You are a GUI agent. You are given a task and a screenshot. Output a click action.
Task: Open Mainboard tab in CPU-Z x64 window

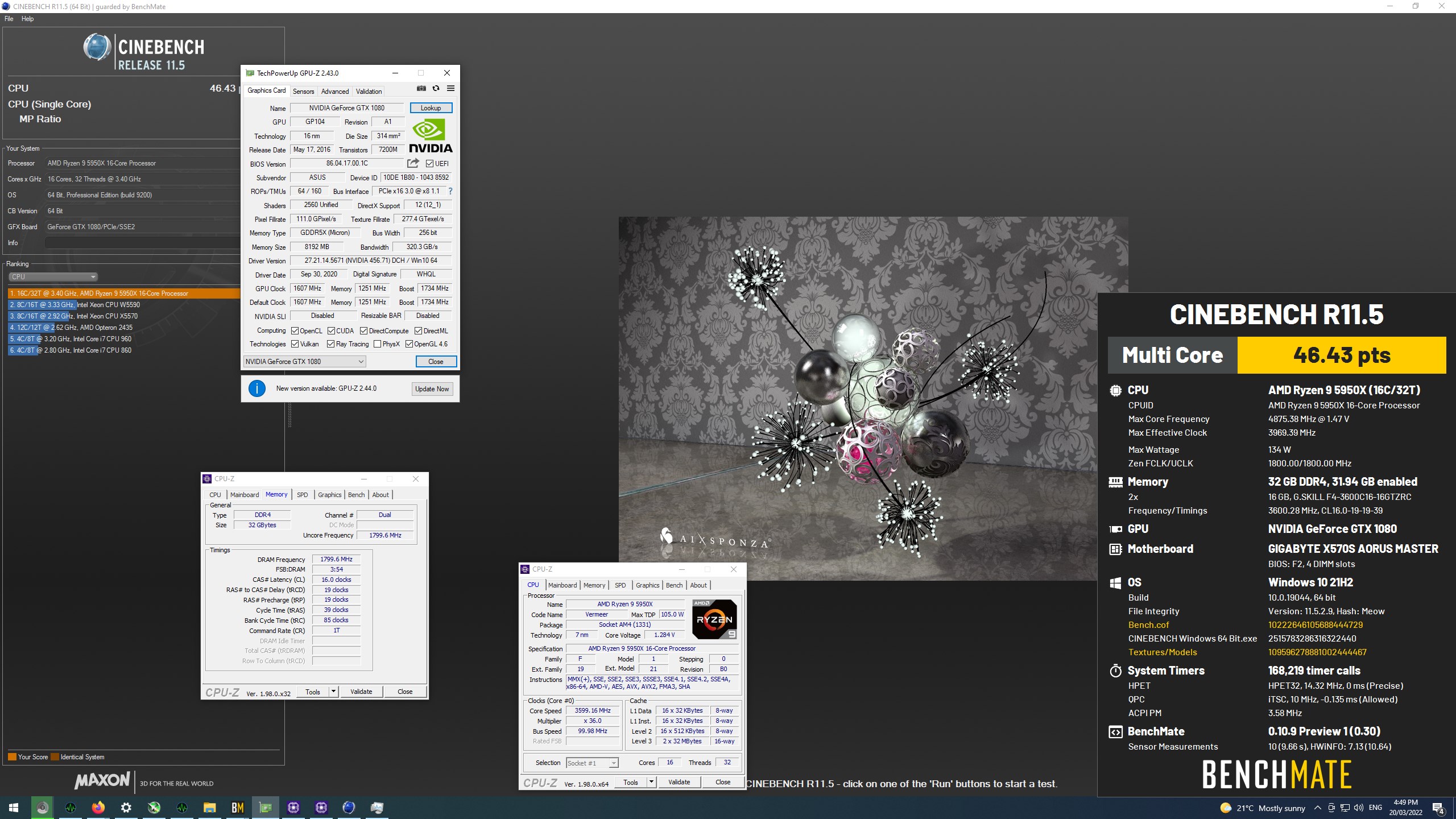tap(562, 585)
